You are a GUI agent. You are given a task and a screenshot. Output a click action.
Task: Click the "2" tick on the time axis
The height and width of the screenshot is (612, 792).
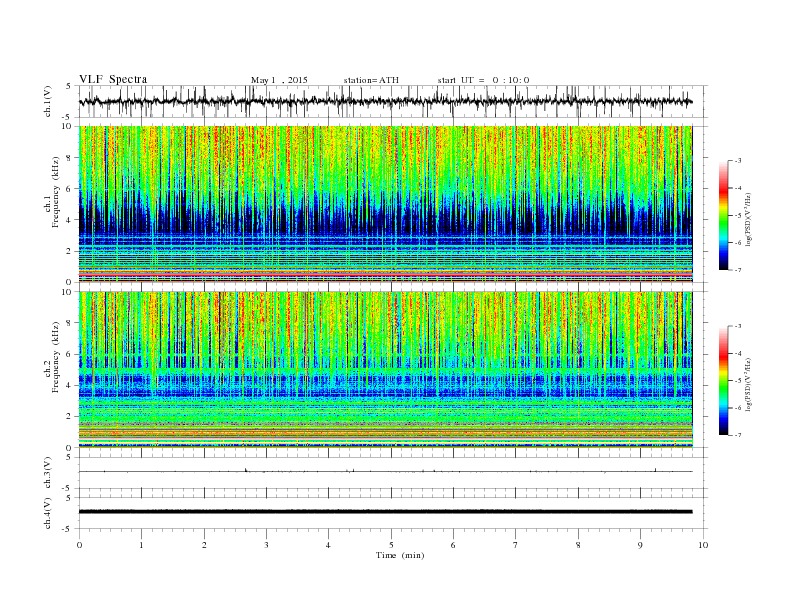204,545
